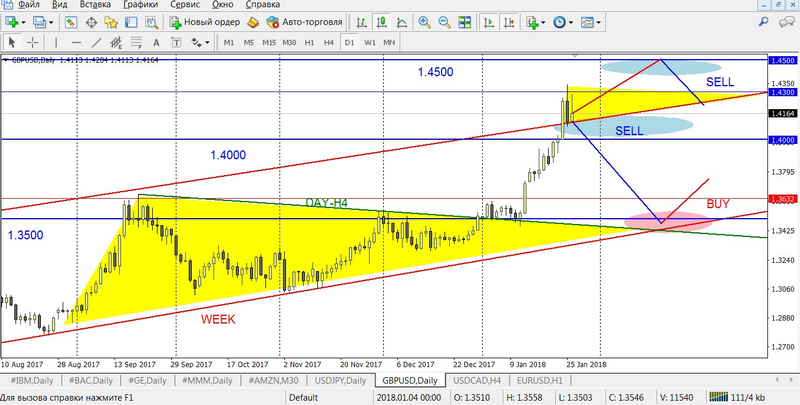The image size is (800, 405).
Task: Click the Zoom In magnifier icon
Action: 425,22
